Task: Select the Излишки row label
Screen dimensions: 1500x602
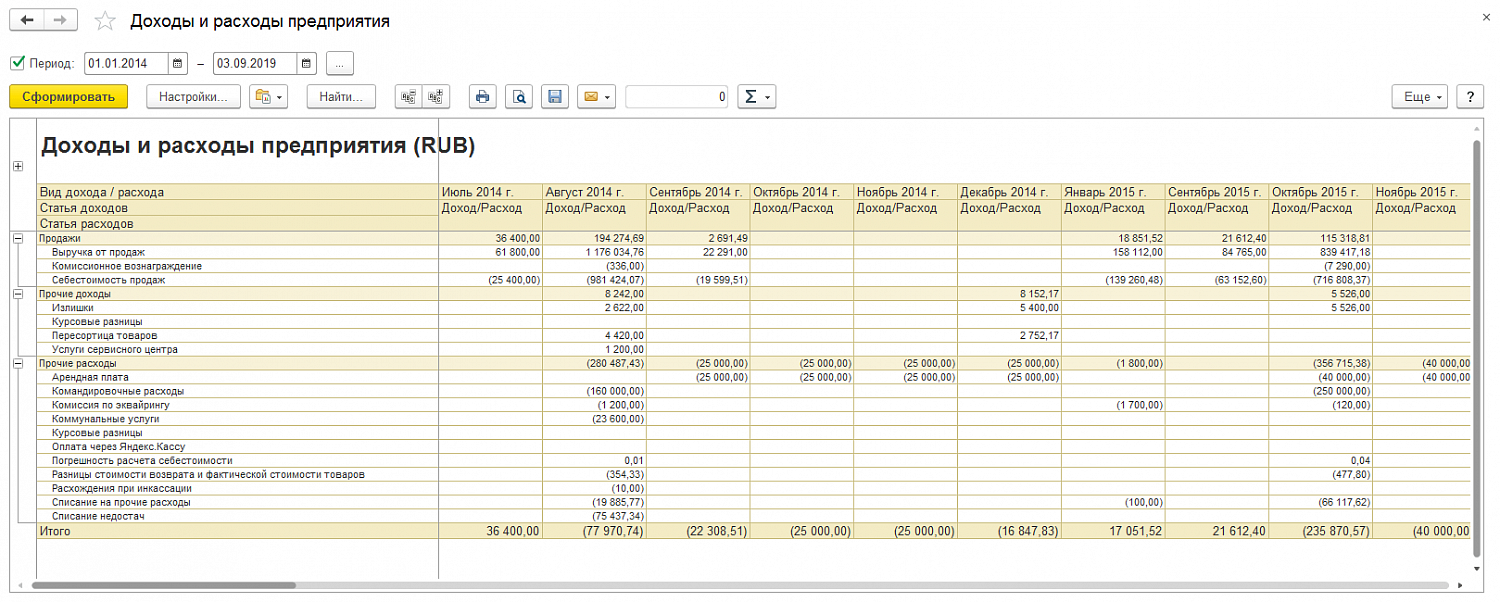Action: (72, 308)
